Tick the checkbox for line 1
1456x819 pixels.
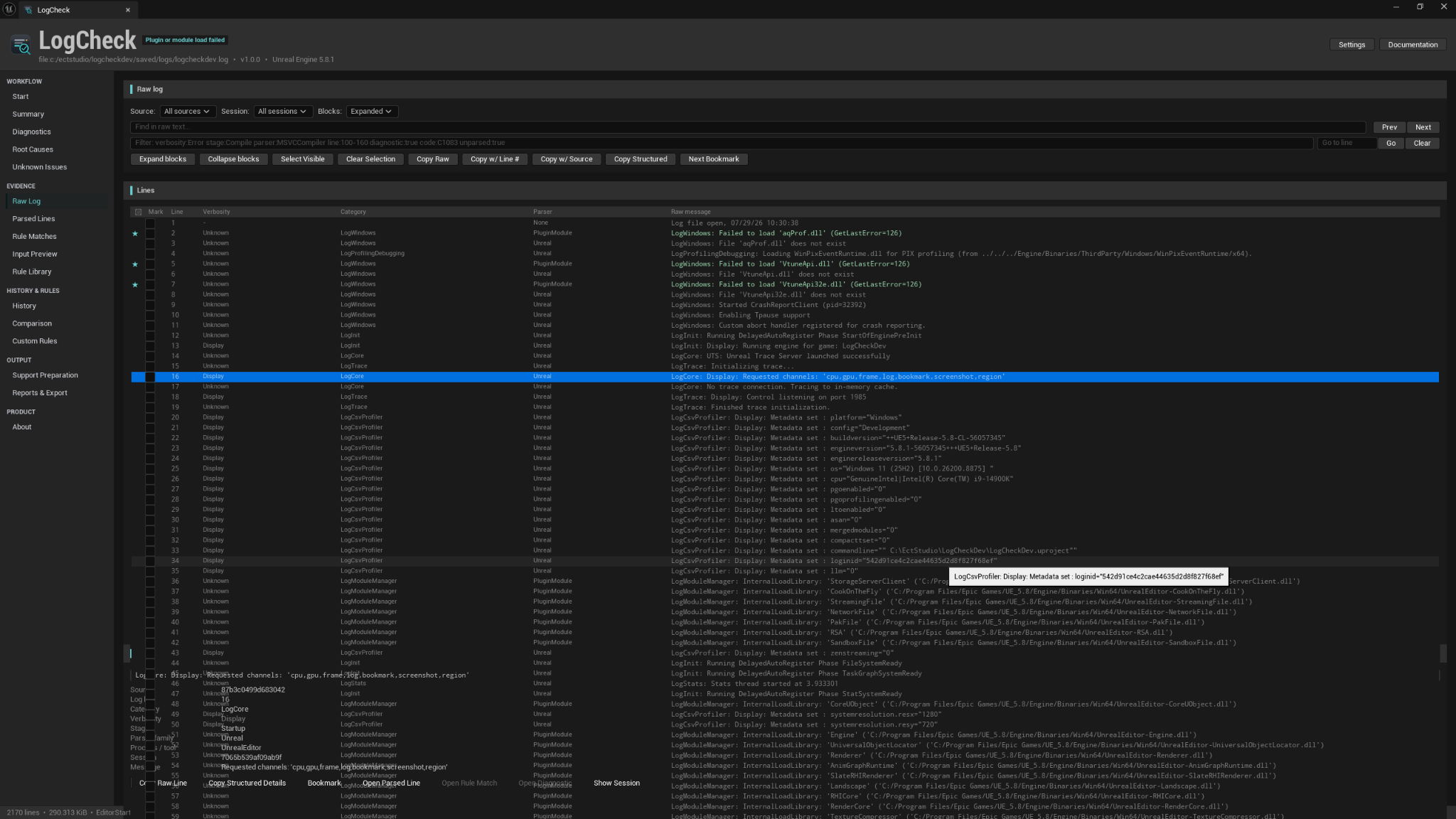click(x=150, y=223)
